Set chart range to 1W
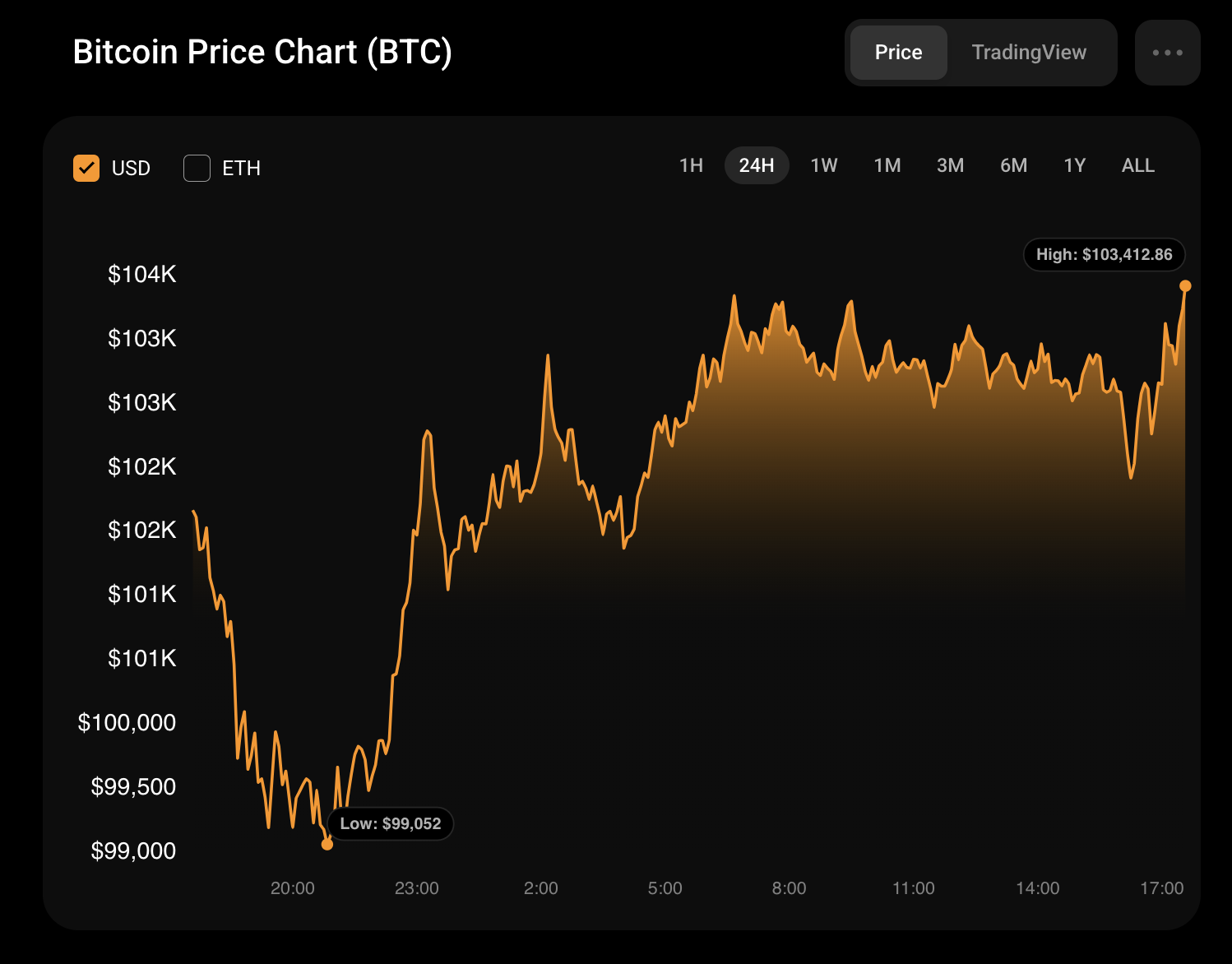This screenshot has height=964, width=1232. [x=823, y=165]
